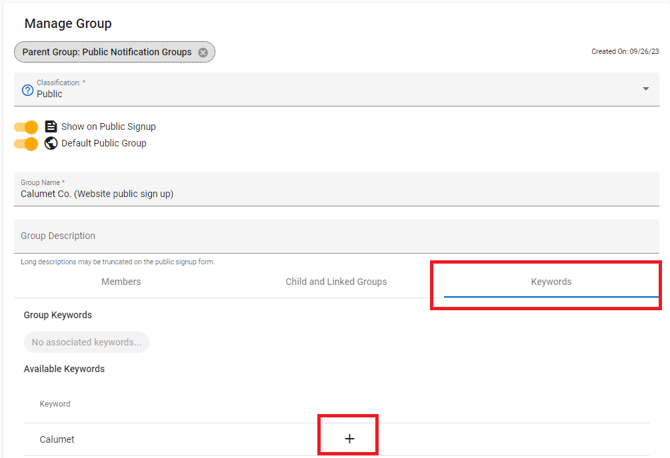The image size is (670, 458).
Task: Click the long descriptions truncation hint text
Action: [x=118, y=262]
